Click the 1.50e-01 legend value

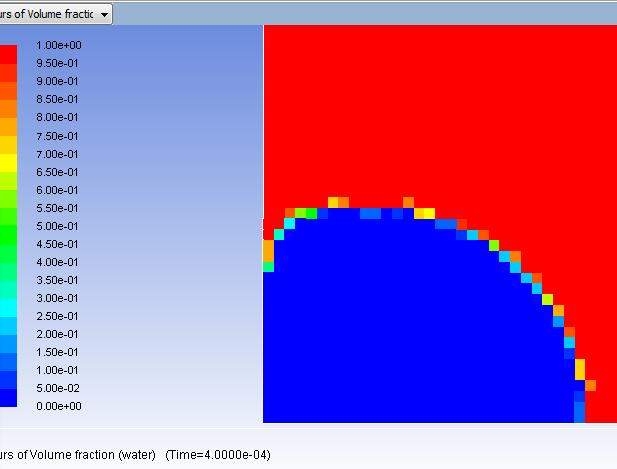tap(57, 353)
